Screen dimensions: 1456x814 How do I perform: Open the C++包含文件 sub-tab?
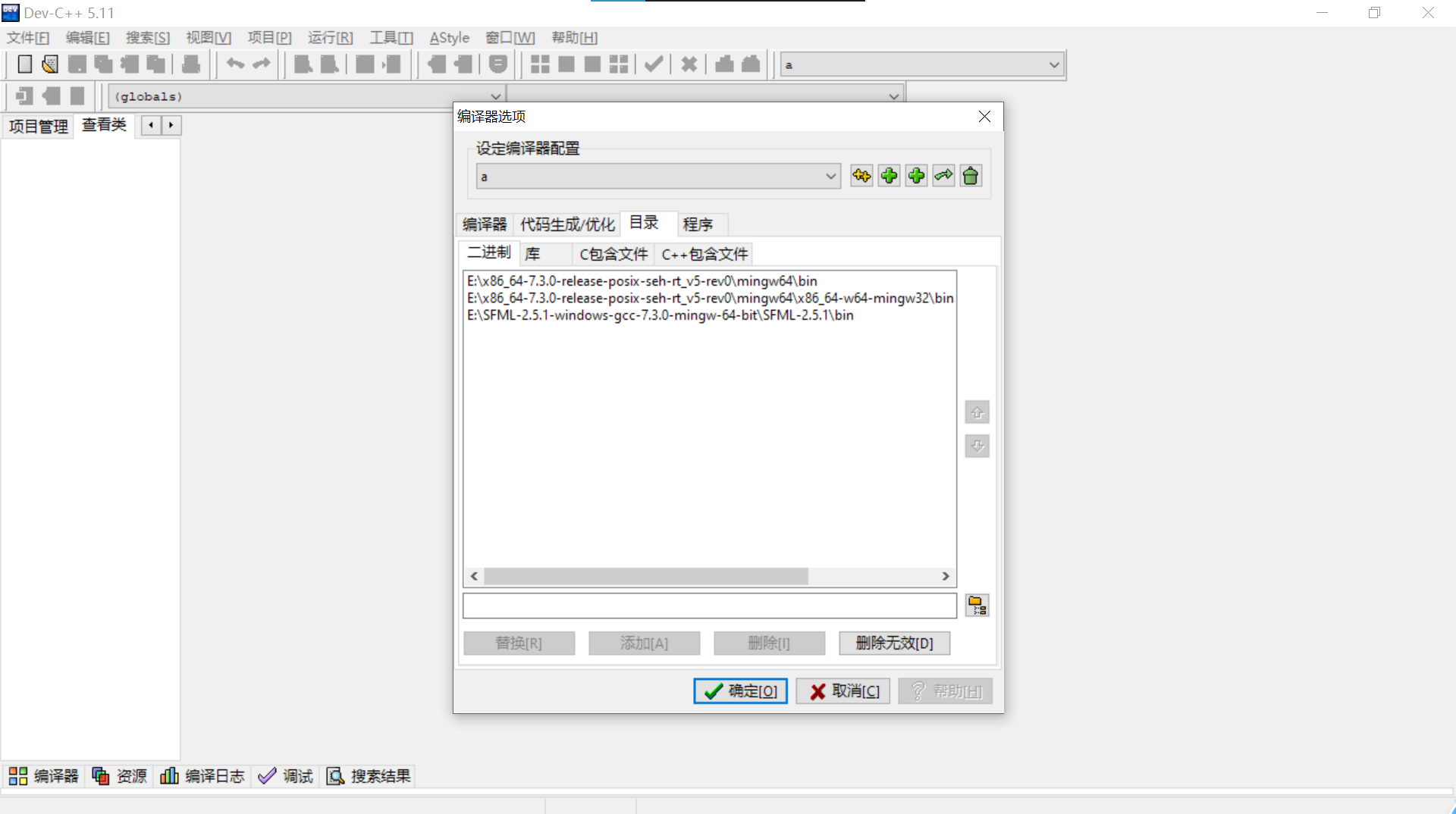[x=704, y=254]
